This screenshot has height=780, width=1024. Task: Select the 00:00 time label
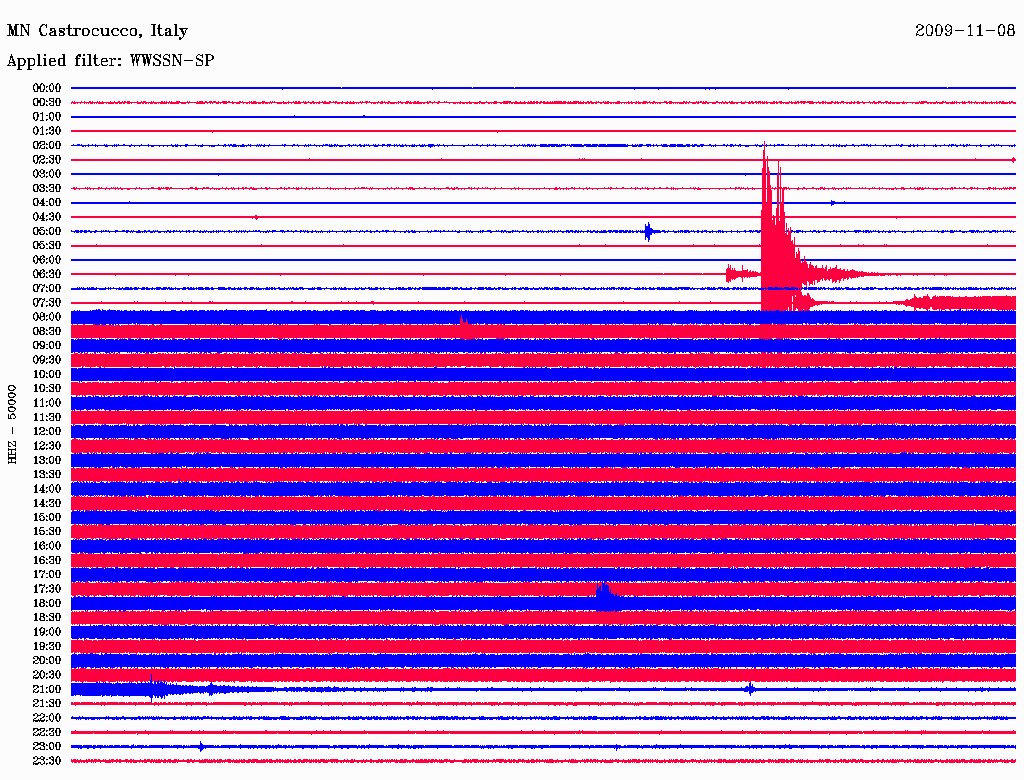47,88
